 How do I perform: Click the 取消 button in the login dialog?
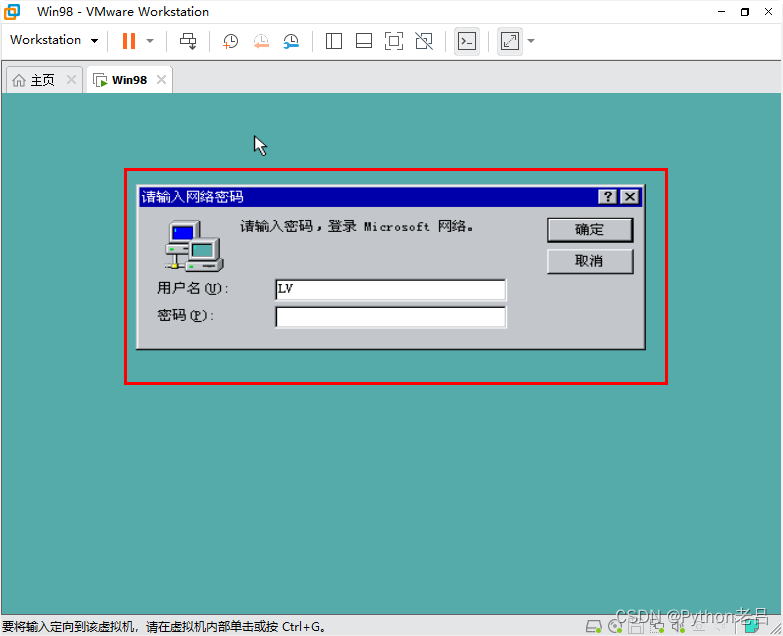click(x=590, y=261)
